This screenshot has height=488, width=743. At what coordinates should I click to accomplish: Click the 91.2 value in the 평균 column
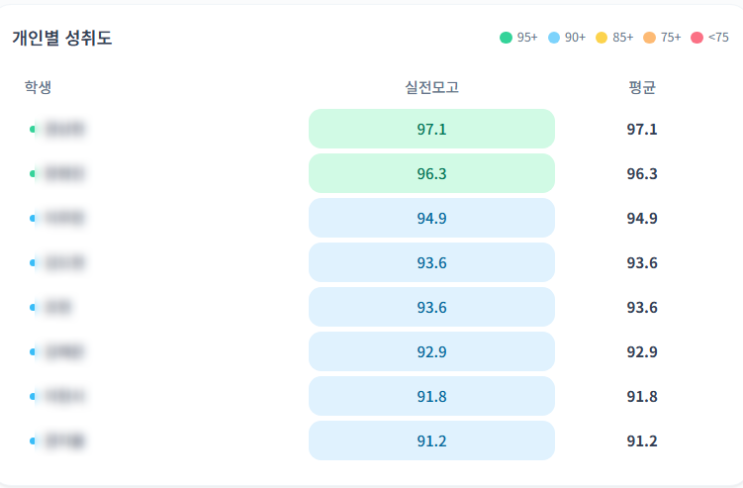(x=641, y=441)
